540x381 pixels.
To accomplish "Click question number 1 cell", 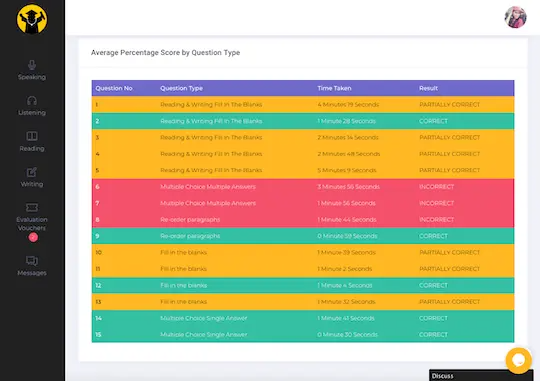I will point(97,104).
